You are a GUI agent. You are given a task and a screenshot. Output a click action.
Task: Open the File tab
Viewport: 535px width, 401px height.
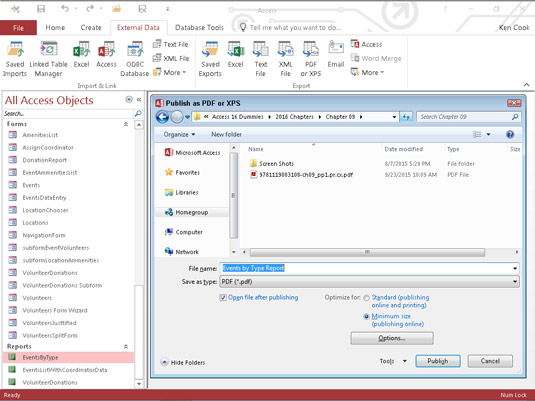18,28
